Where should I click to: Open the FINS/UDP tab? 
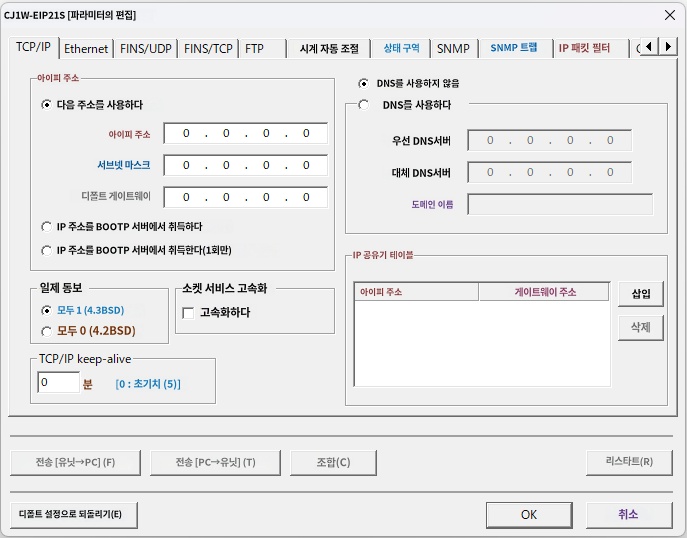pyautogui.click(x=145, y=49)
